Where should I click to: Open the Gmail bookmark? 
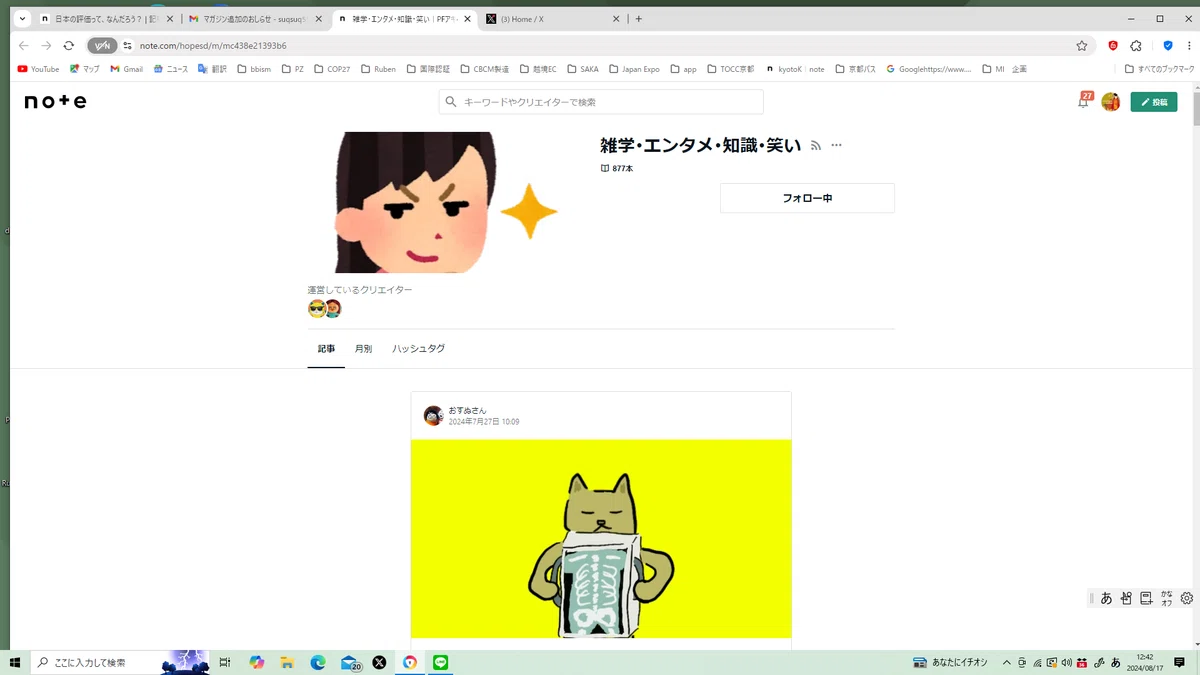[127, 69]
